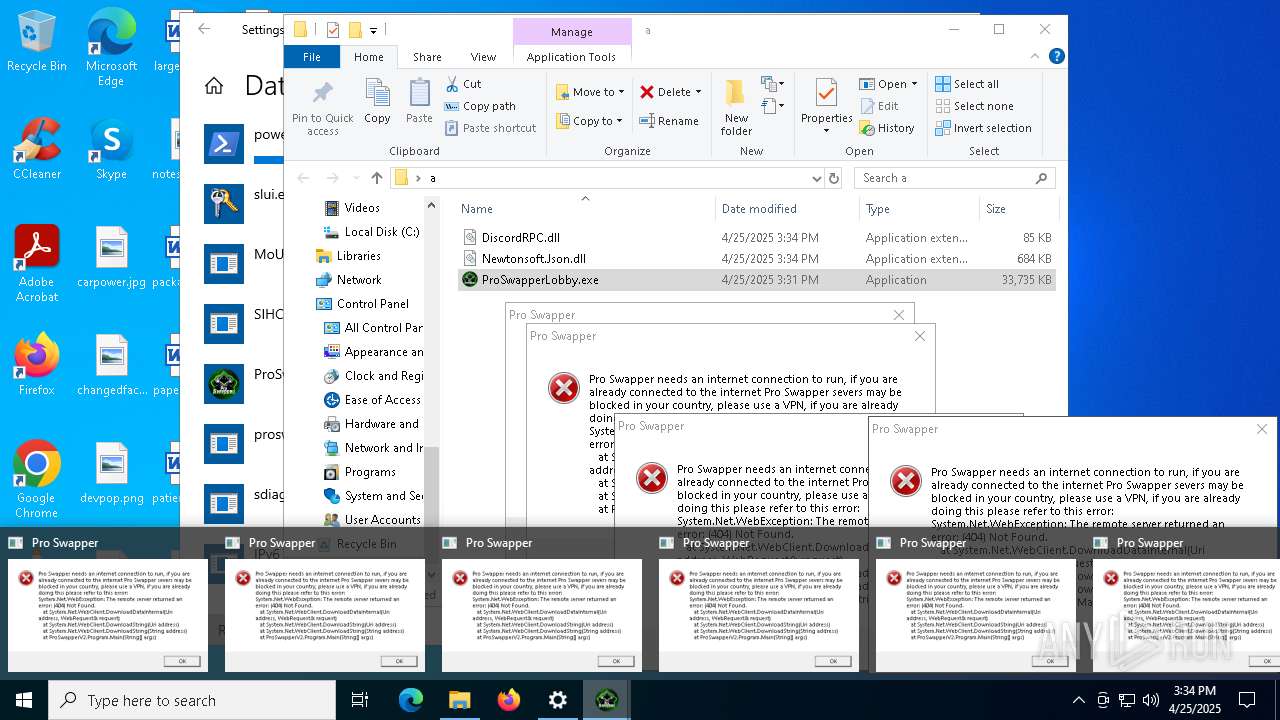Click the Paste ribbon icon
The height and width of the screenshot is (720, 1280).
click(x=419, y=101)
